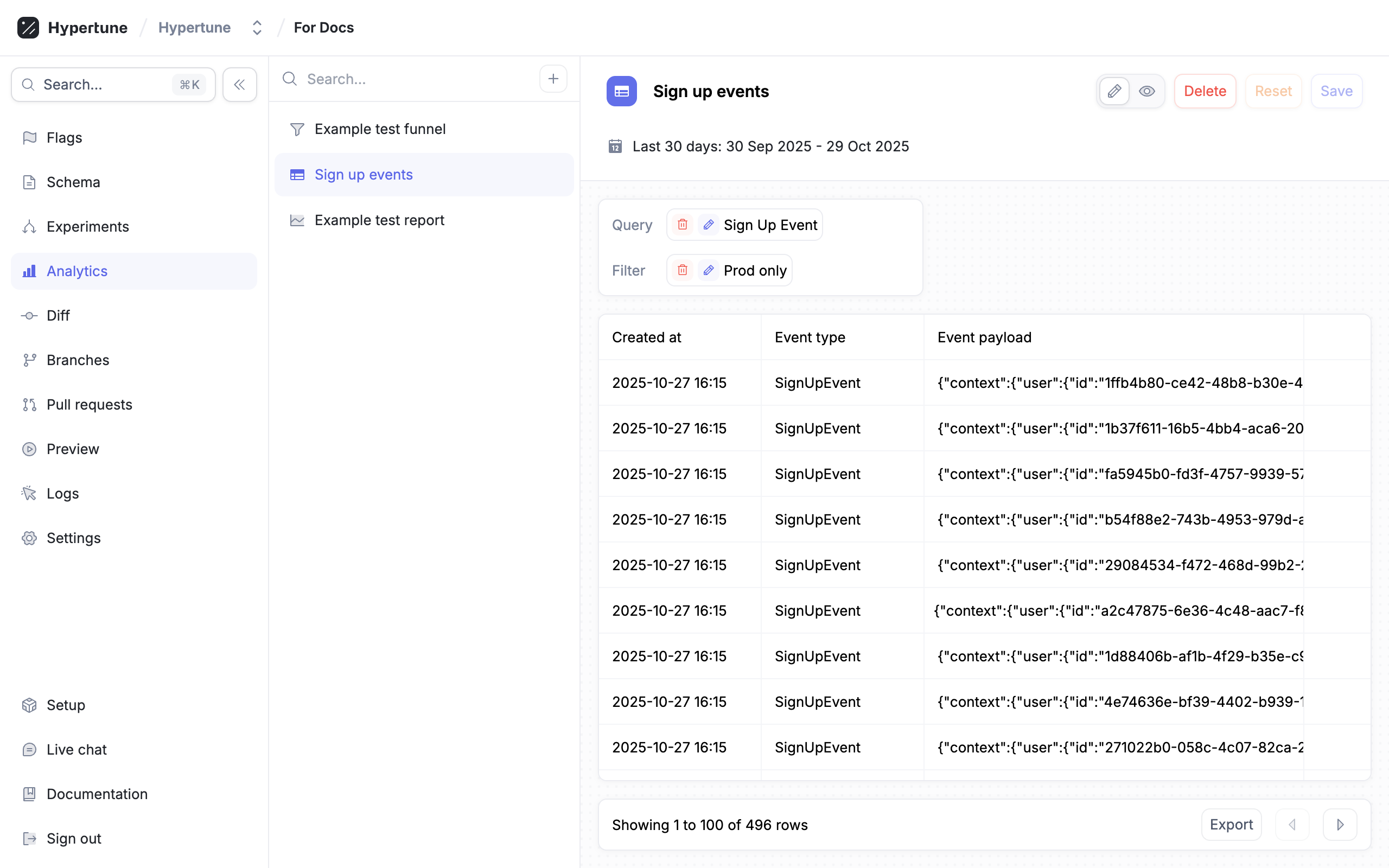Click the Hypertune logo icon
Screen dimensions: 1389x868
pos(28,28)
